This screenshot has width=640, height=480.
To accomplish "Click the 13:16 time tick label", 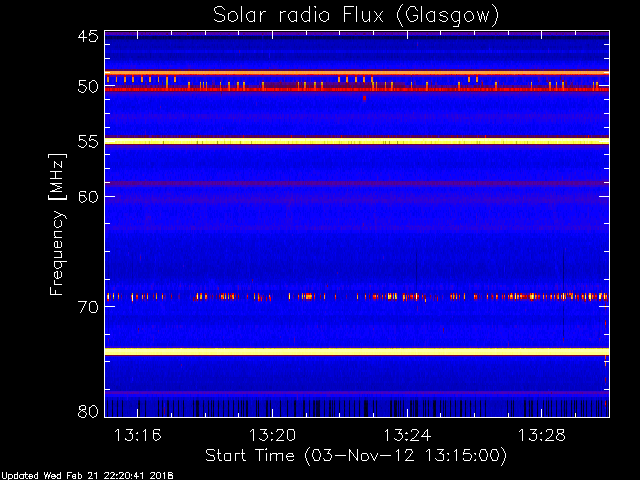I will [x=138, y=435].
